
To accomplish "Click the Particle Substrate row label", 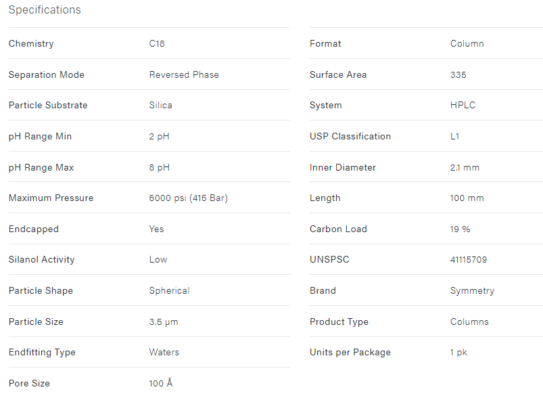I will pyautogui.click(x=48, y=105).
